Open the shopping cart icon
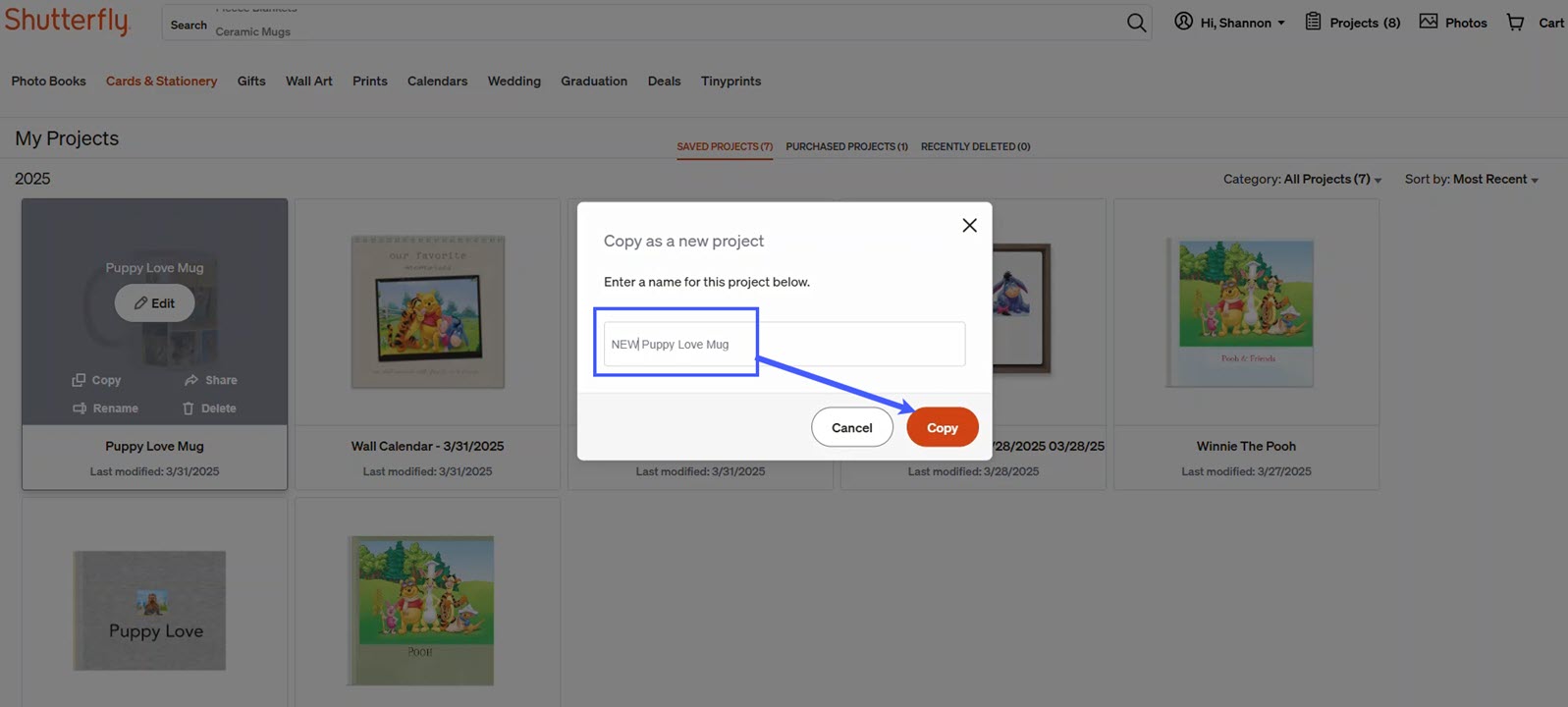The image size is (1568, 707). [1516, 22]
